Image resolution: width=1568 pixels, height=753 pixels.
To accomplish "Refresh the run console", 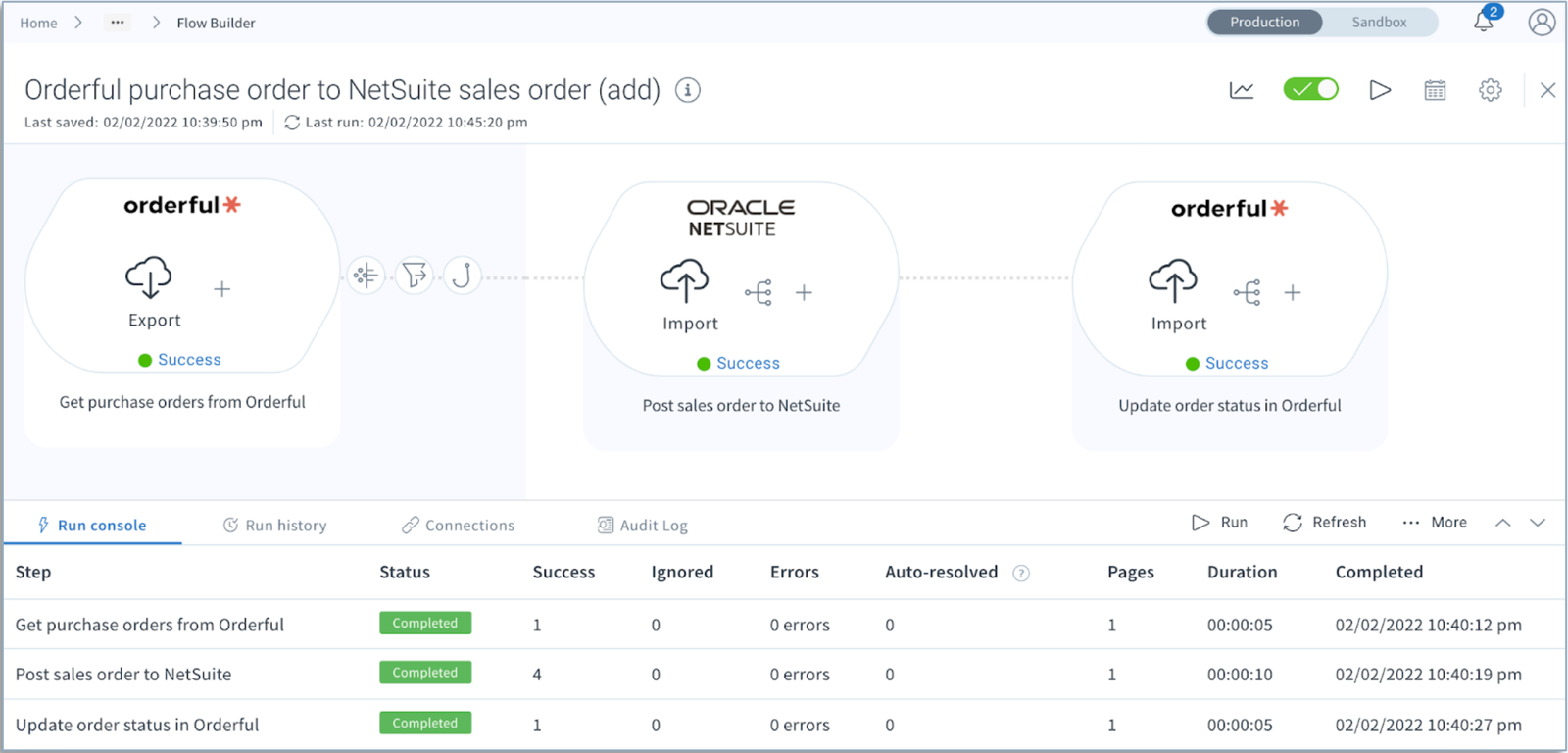I will tap(1325, 523).
